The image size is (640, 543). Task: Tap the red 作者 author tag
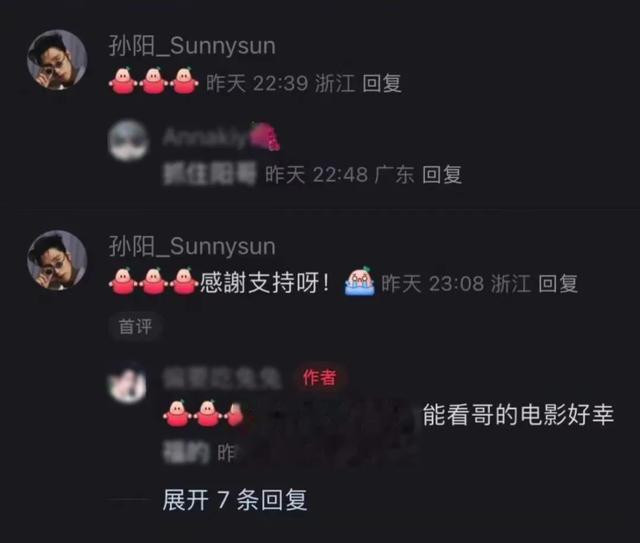pyautogui.click(x=320, y=378)
